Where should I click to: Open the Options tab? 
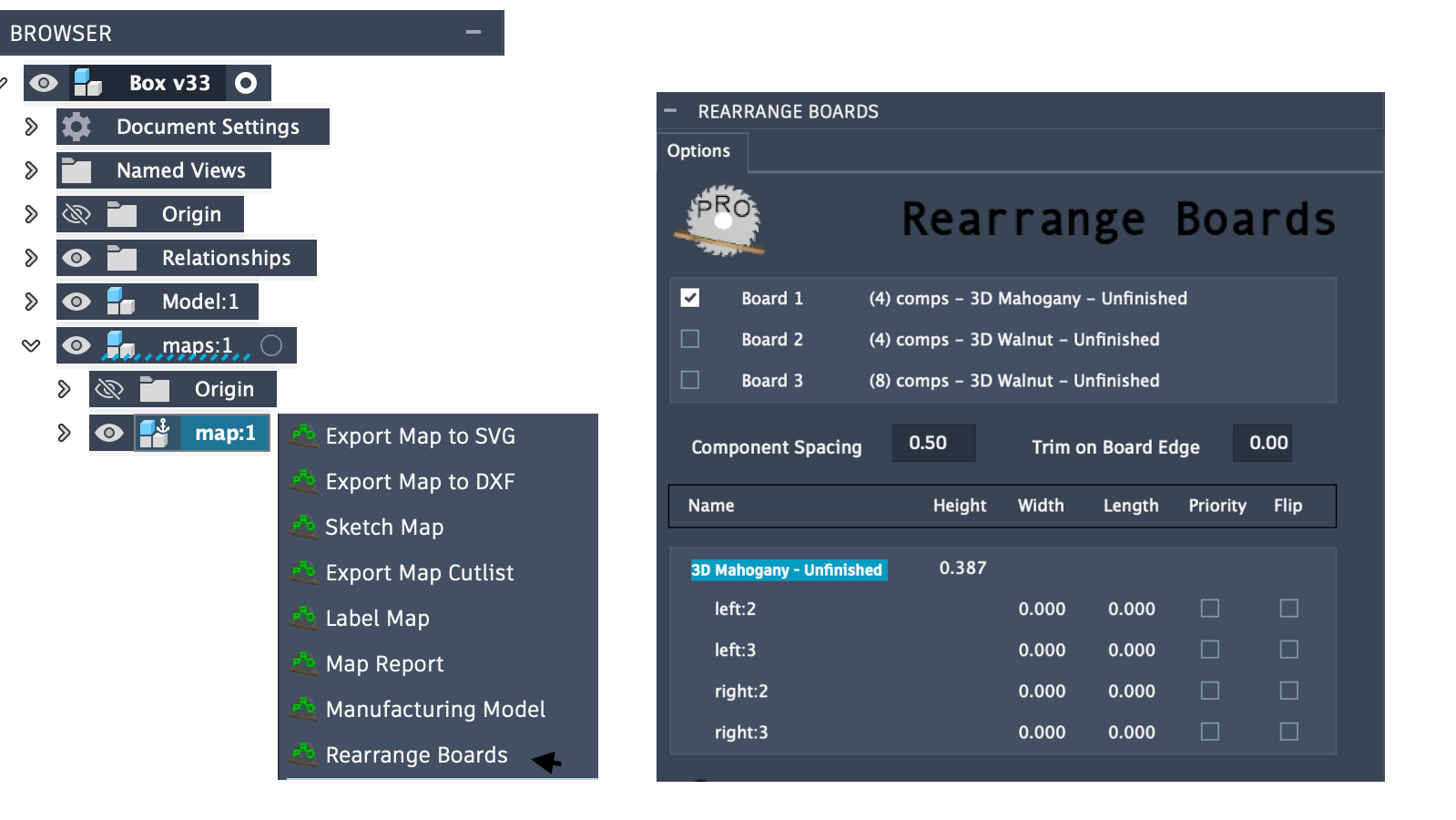point(698,151)
